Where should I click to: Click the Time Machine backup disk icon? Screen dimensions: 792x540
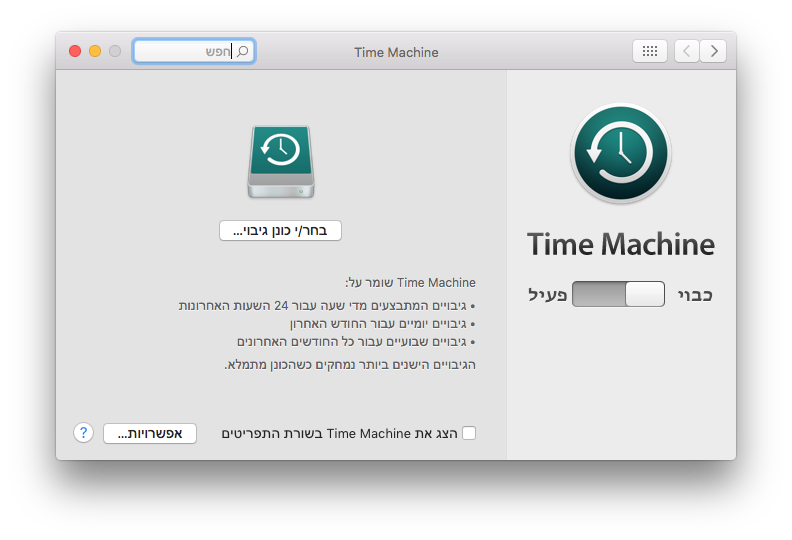(281, 161)
